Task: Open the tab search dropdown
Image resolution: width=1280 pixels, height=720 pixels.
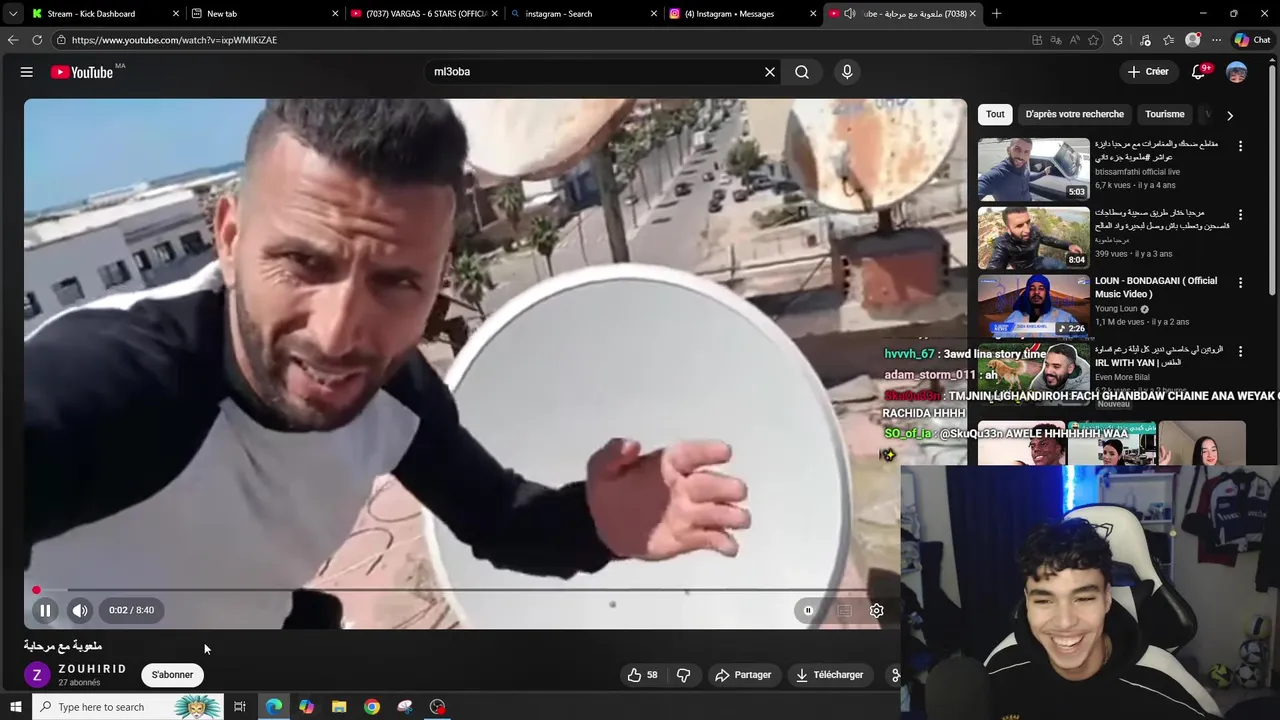Action: click(x=12, y=14)
